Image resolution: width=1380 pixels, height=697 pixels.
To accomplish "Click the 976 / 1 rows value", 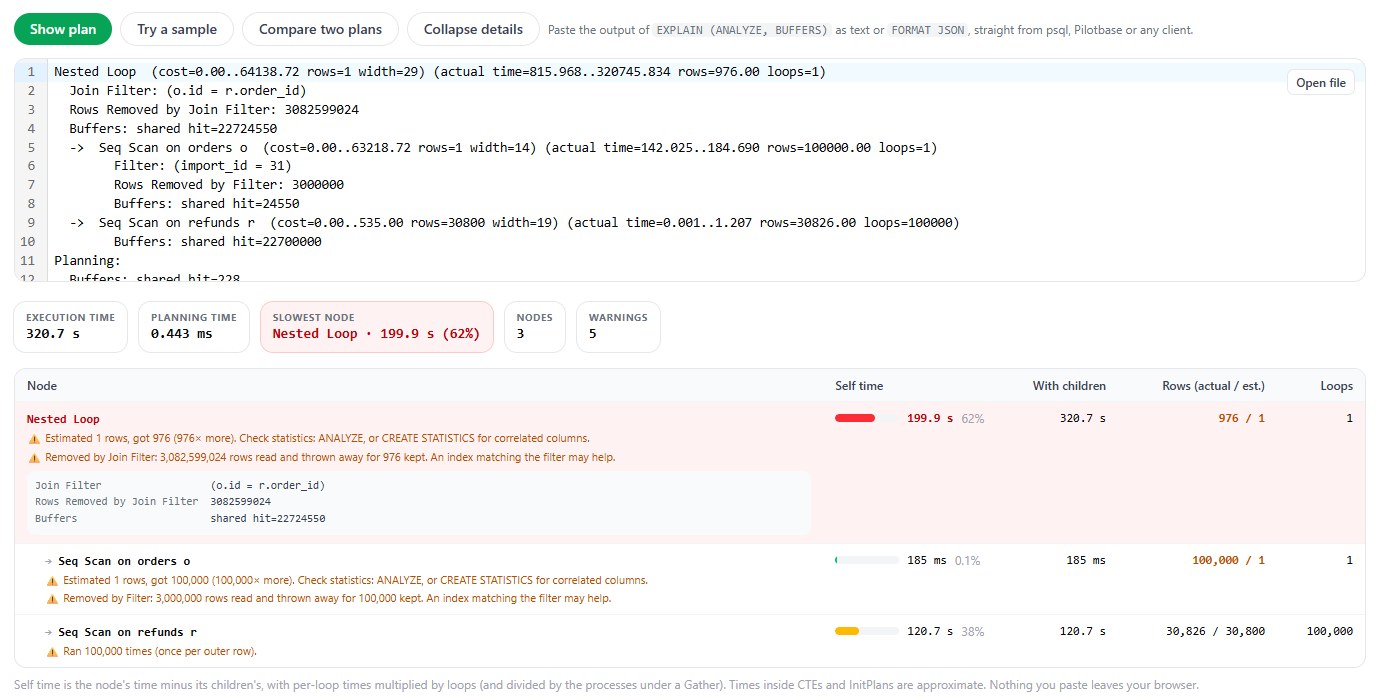I will [1241, 419].
